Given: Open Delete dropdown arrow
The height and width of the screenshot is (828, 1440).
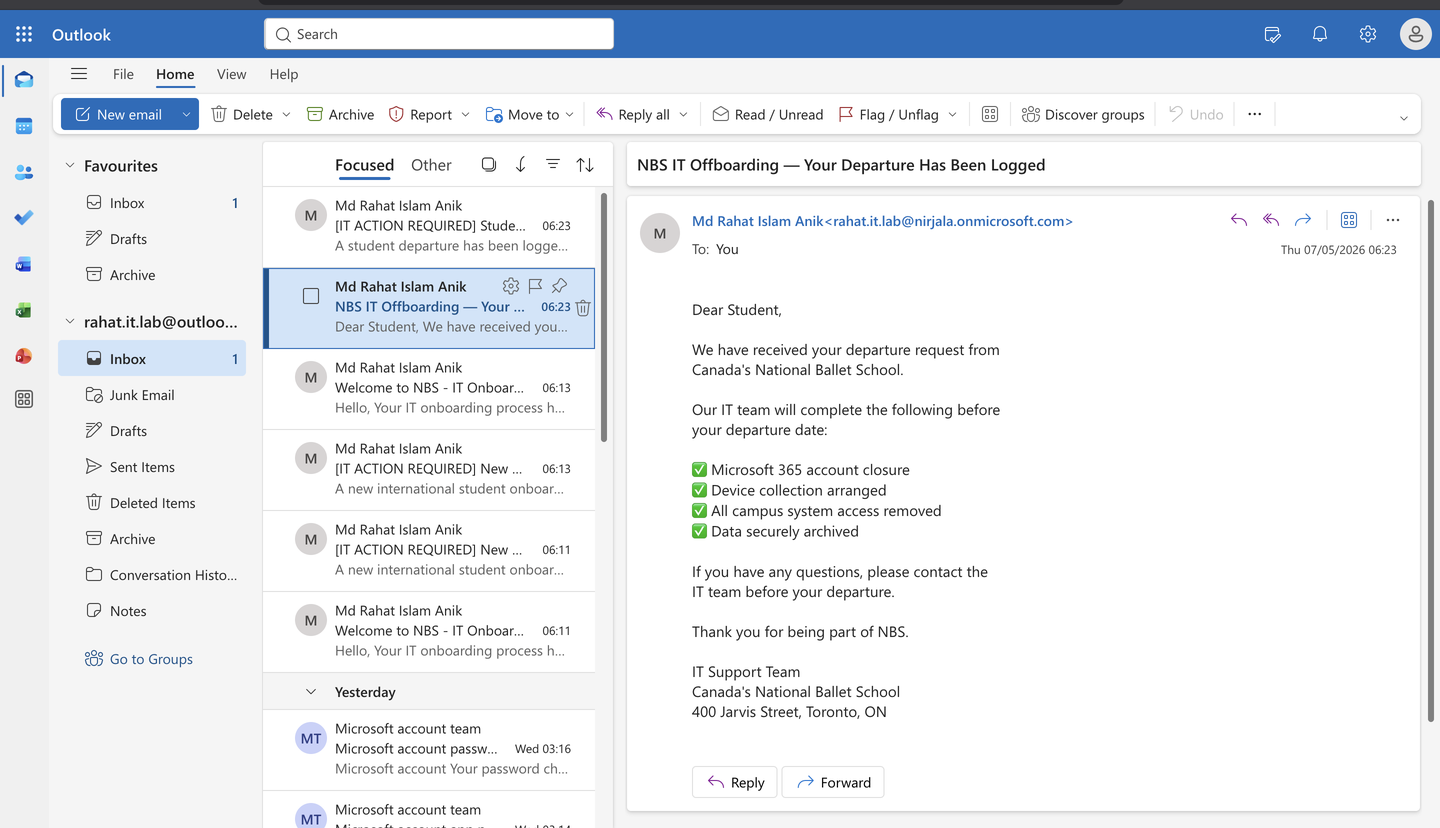Looking at the screenshot, I should [x=286, y=114].
